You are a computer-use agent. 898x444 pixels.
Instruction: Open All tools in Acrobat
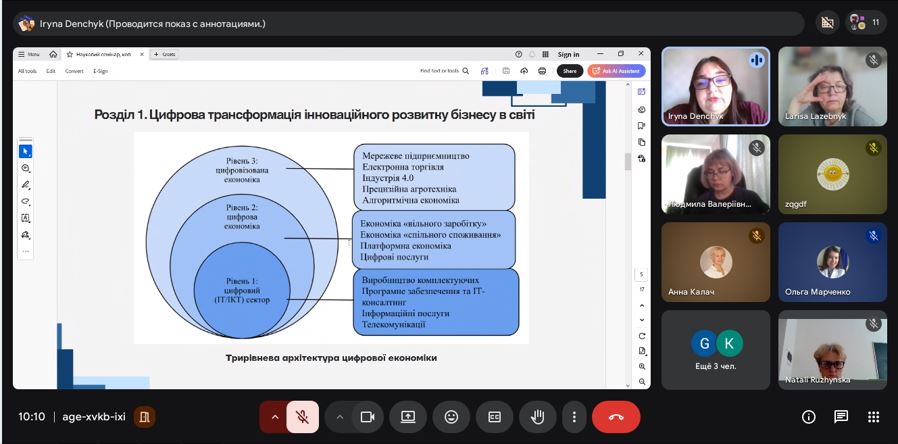(x=27, y=71)
